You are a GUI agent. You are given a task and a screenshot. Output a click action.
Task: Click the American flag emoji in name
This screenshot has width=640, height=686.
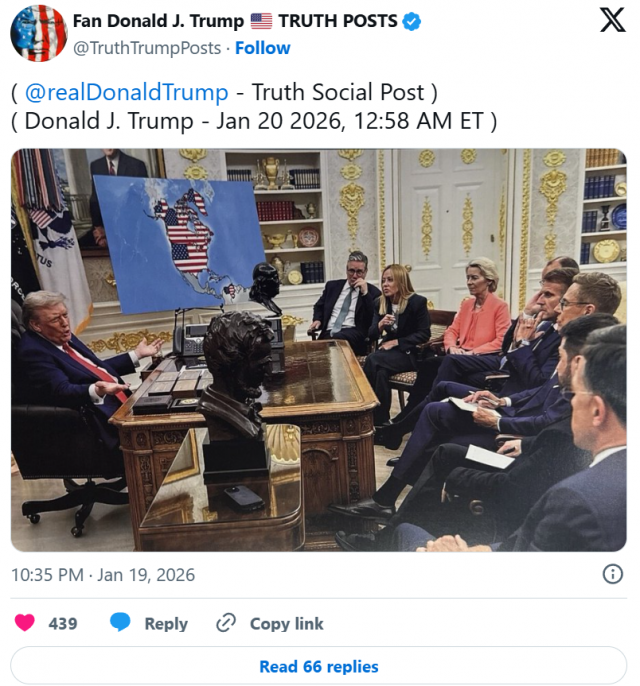[261, 21]
